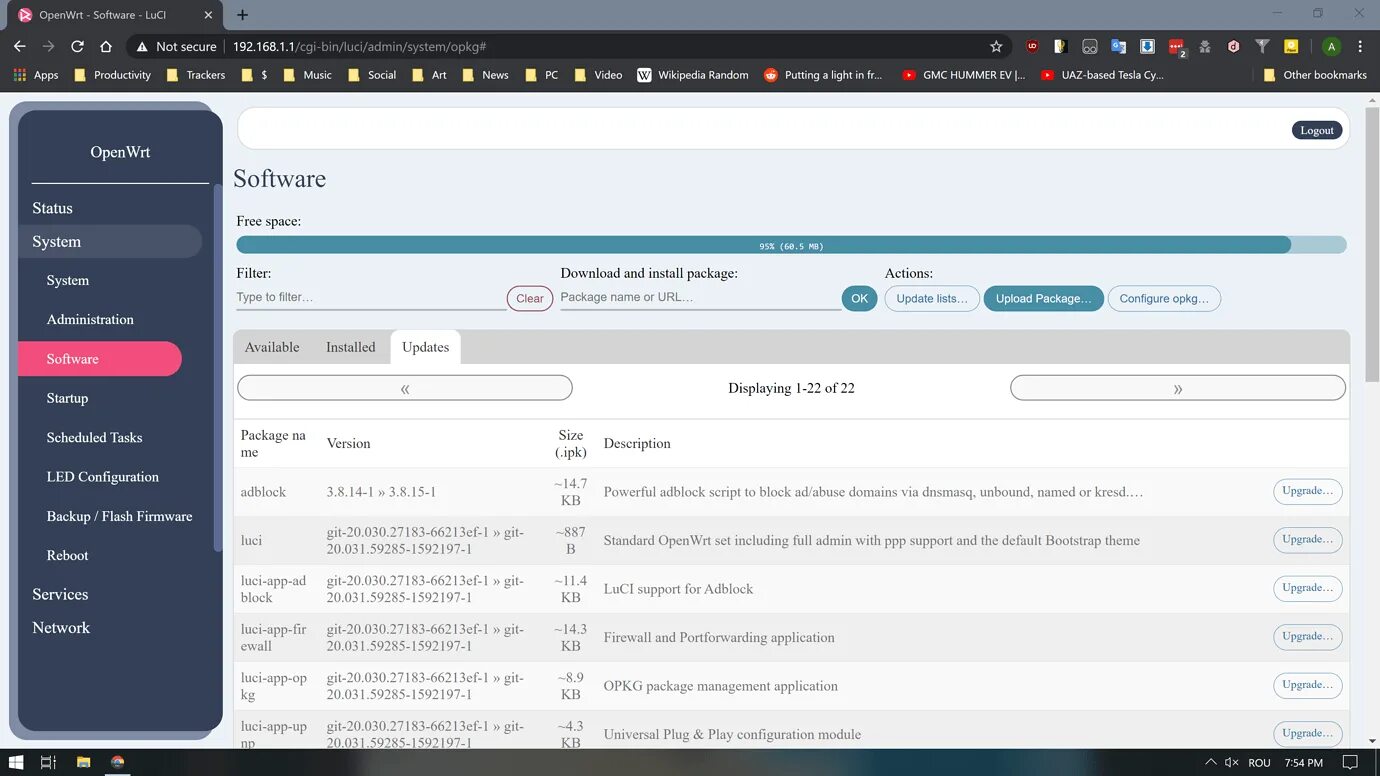Open the Trackers bookmarks folder
This screenshot has height=776, width=1380.
[x=196, y=75]
